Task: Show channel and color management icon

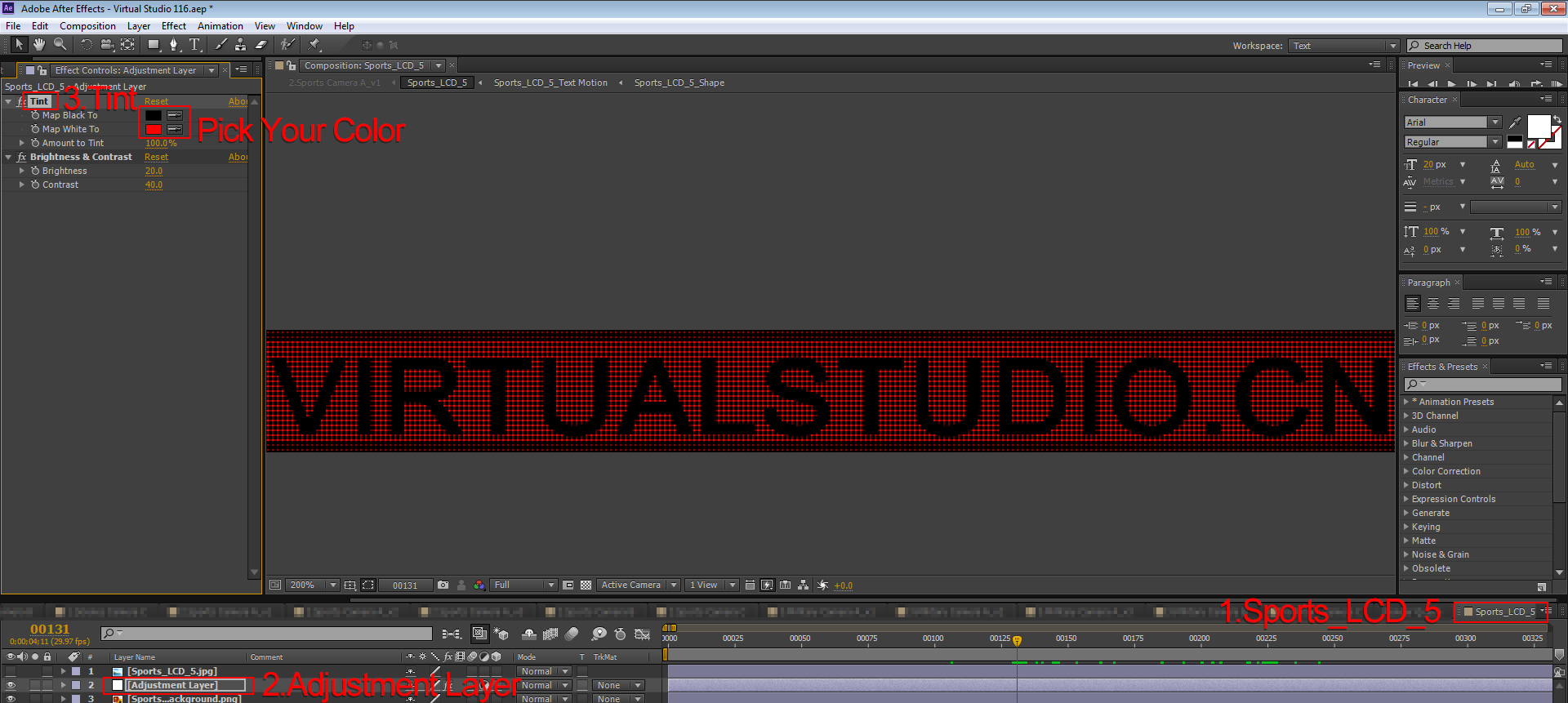Action: [x=479, y=585]
